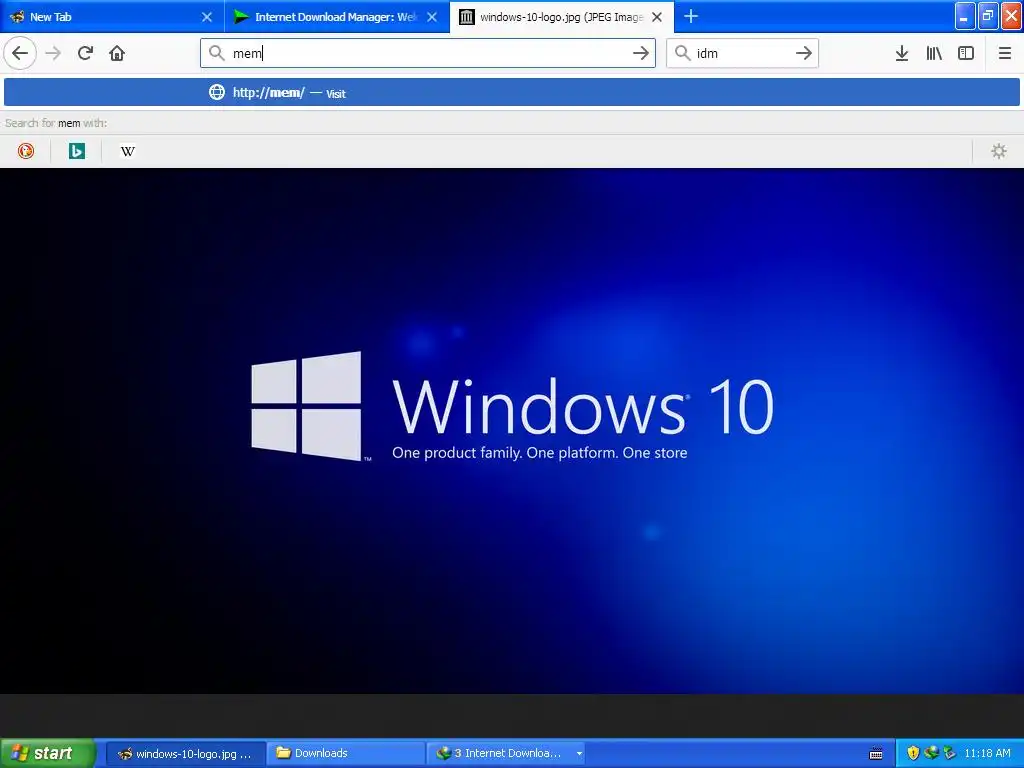
Task: Open a new tab with plus button
Action: tap(691, 16)
